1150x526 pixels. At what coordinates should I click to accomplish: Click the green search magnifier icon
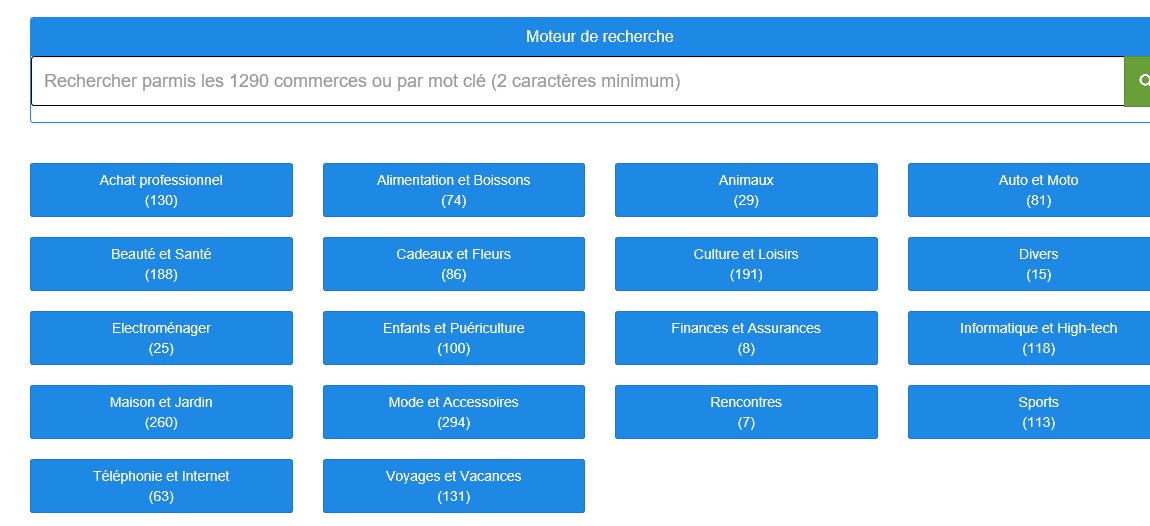pyautogui.click(x=1138, y=81)
